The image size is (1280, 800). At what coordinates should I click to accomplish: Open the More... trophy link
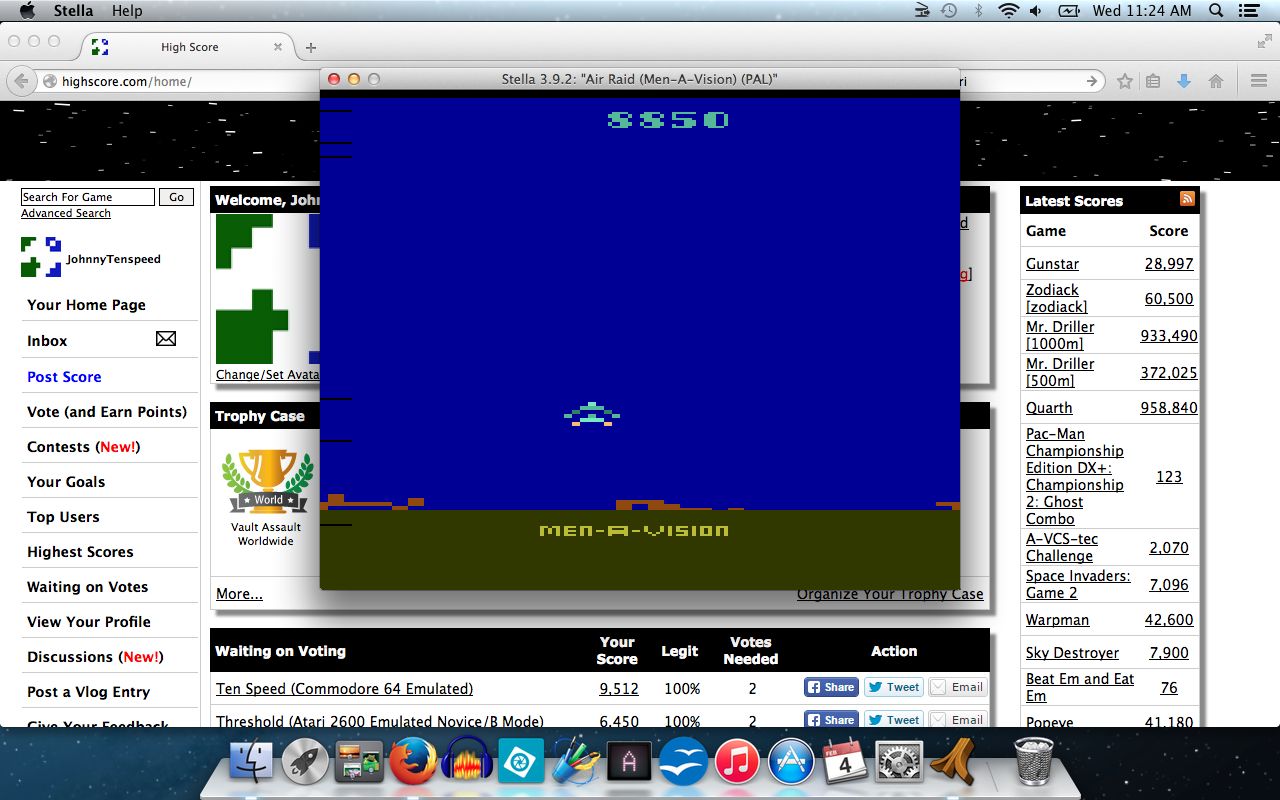click(x=239, y=594)
